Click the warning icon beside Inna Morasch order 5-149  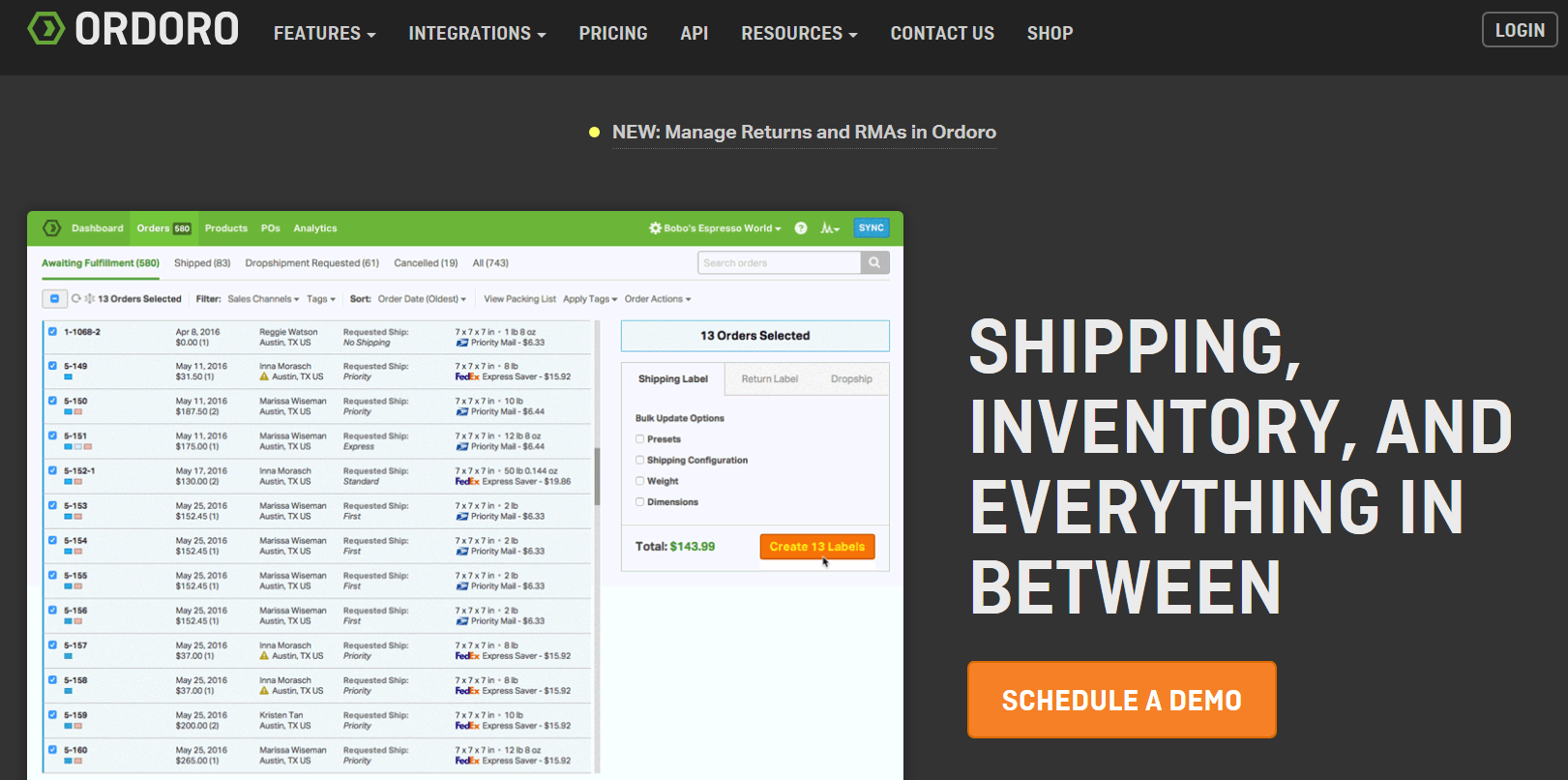point(264,377)
